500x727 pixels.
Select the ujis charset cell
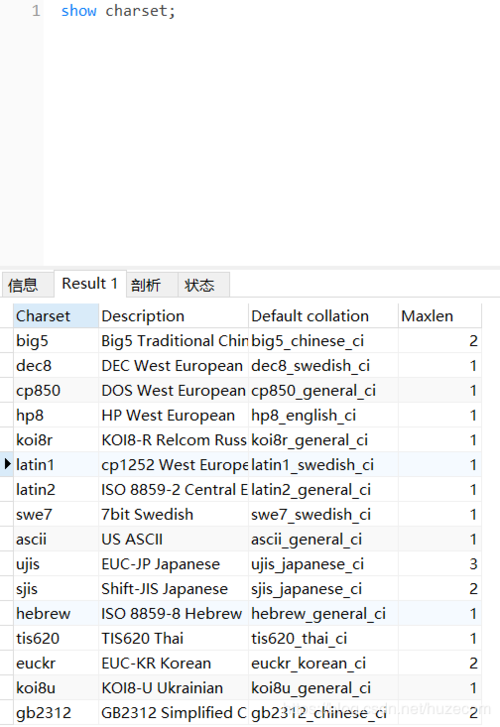(x=56, y=564)
